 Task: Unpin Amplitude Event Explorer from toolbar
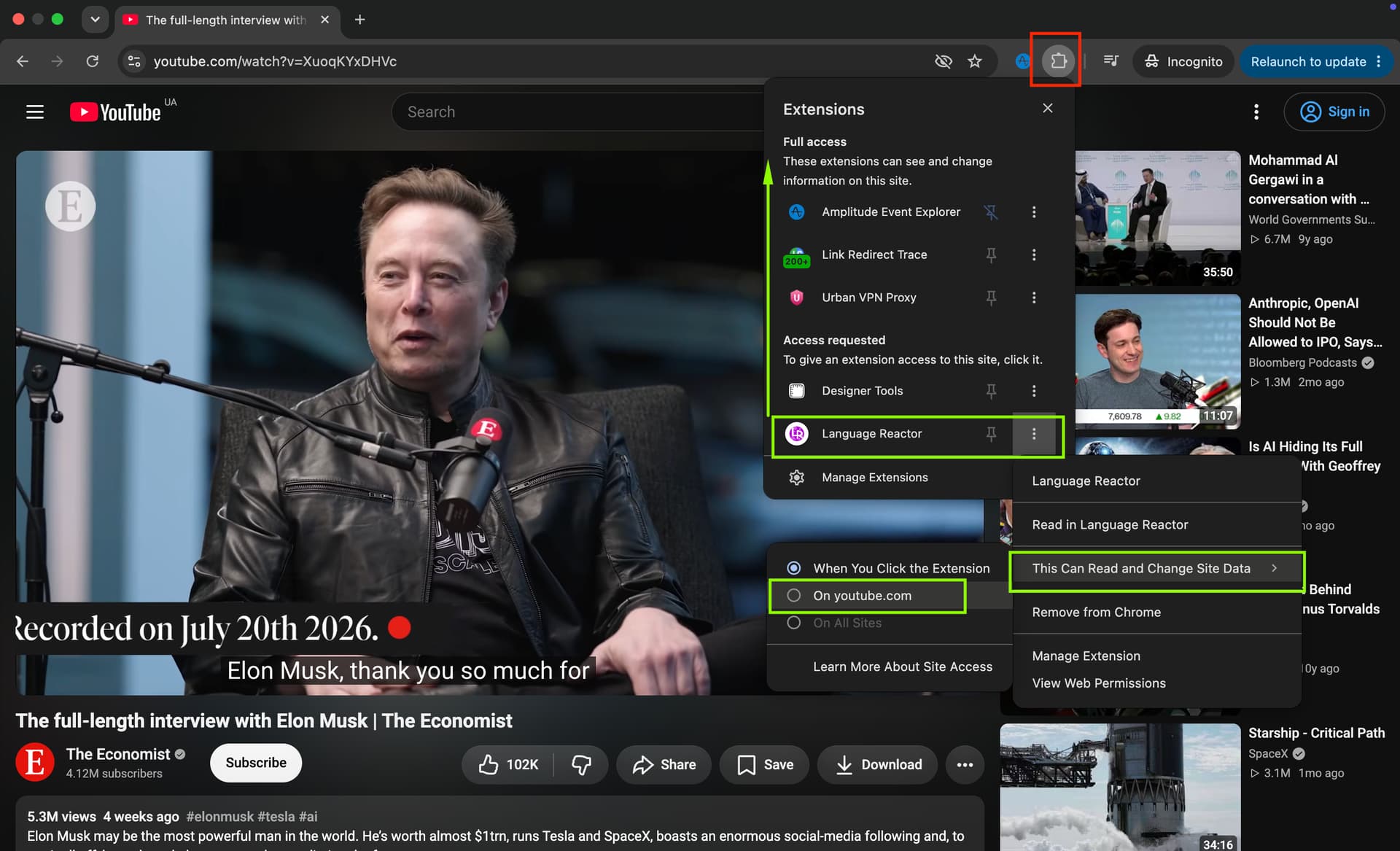pyautogui.click(x=990, y=212)
